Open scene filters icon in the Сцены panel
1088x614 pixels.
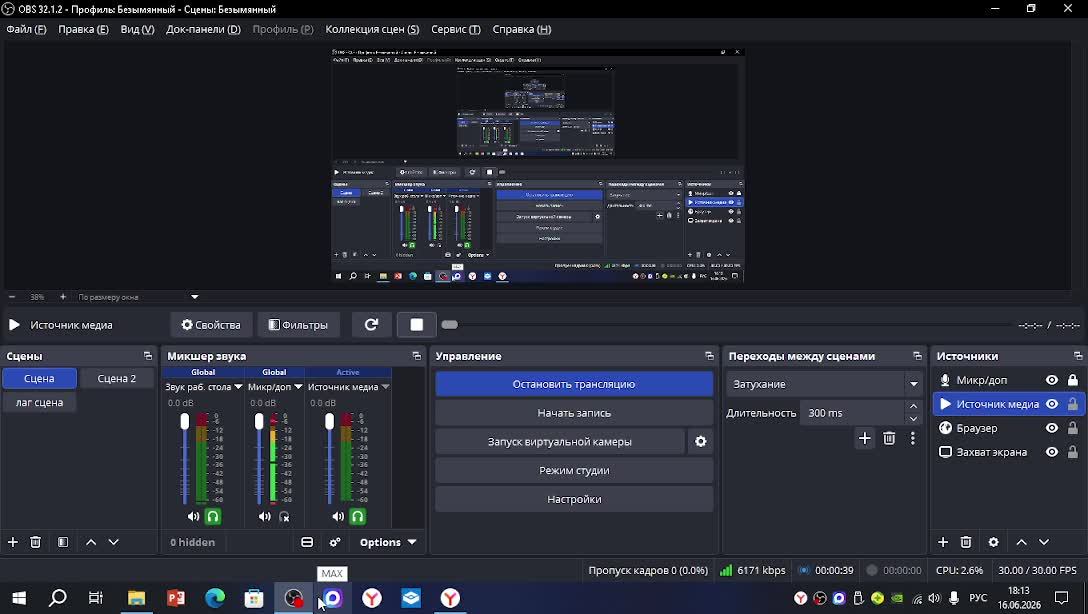[x=62, y=542]
